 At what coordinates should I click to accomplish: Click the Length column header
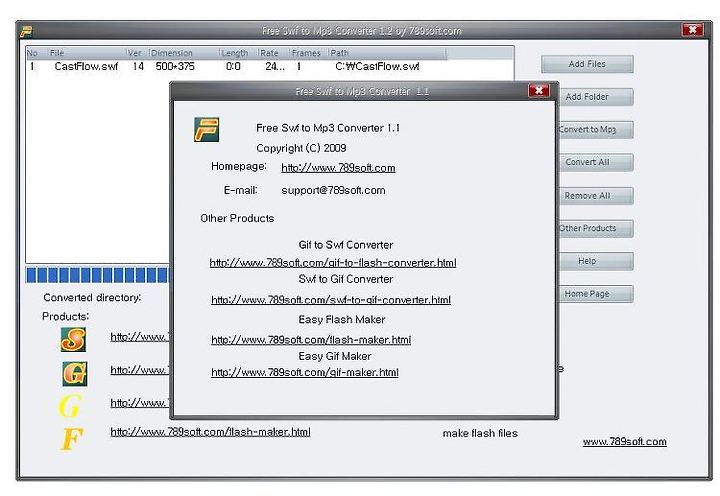pos(239,53)
